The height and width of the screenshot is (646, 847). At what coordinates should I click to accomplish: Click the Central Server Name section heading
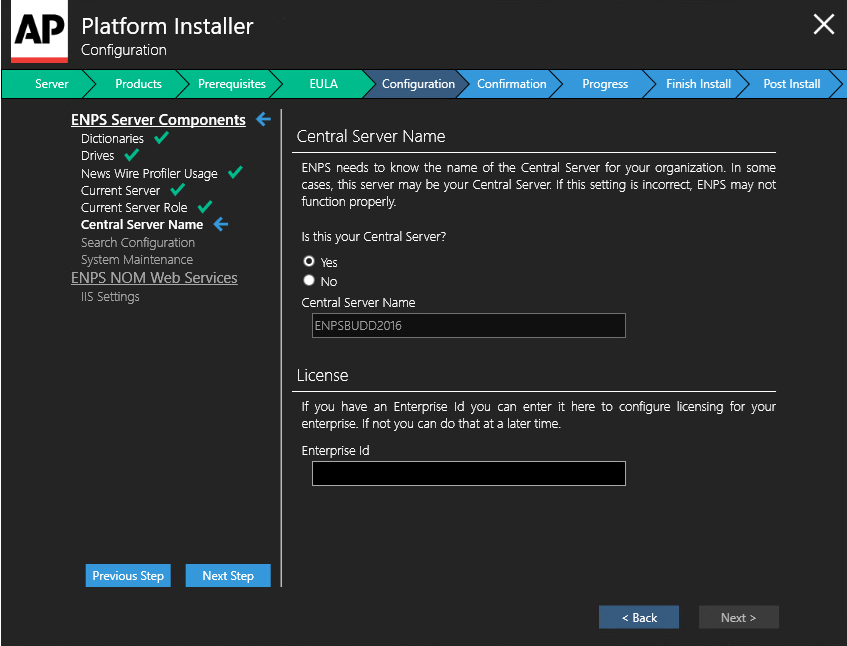coord(371,136)
